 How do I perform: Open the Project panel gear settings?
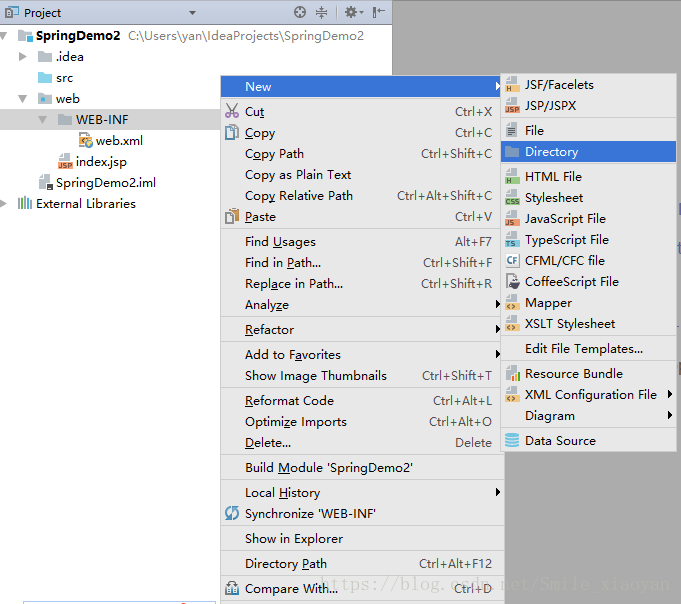354,12
